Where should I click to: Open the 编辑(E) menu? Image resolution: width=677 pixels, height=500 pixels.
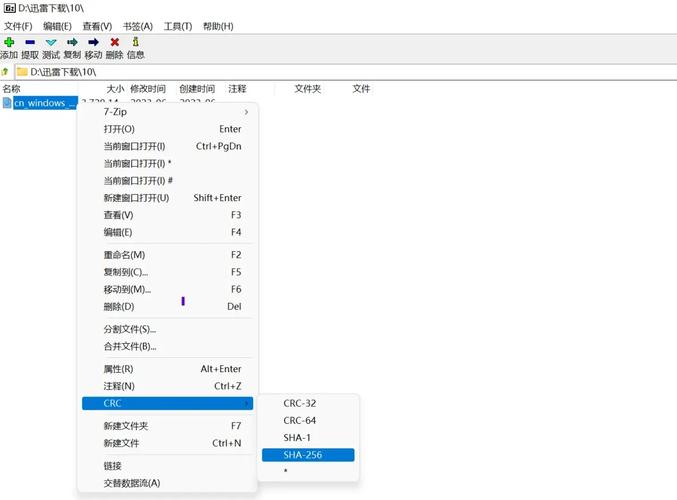57,26
